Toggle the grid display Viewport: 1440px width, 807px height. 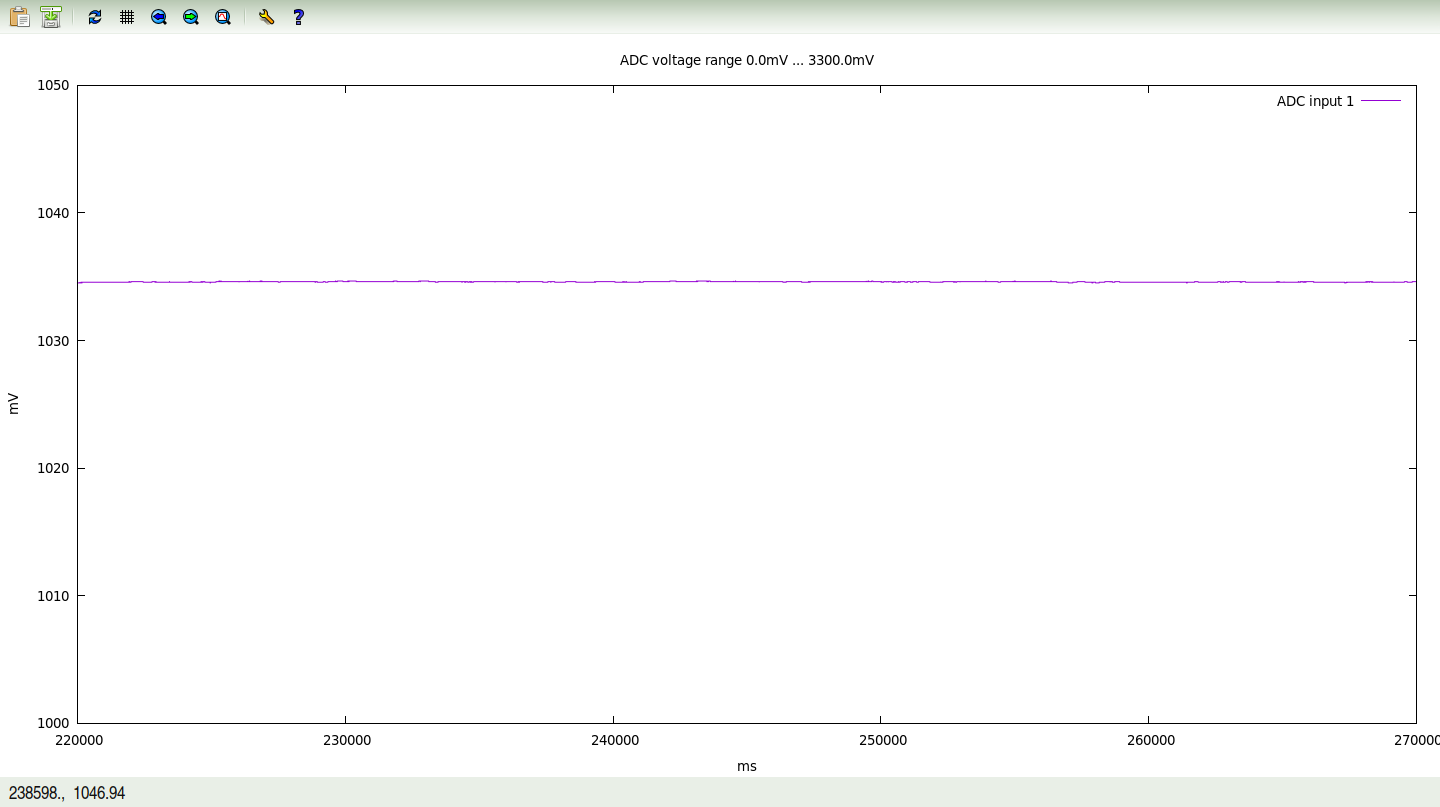point(127,17)
